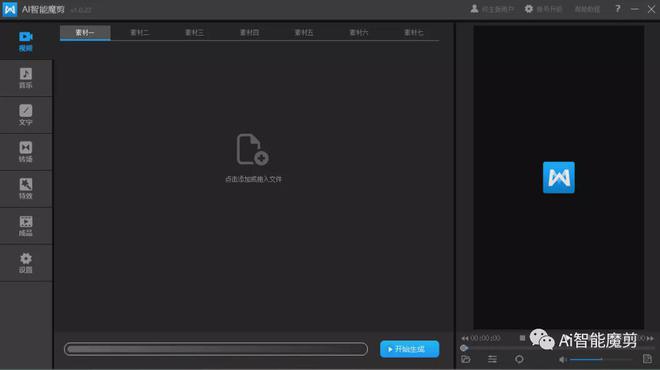The width and height of the screenshot is (660, 370).
Task: Switch to the 素材五 tab
Action: (304, 32)
